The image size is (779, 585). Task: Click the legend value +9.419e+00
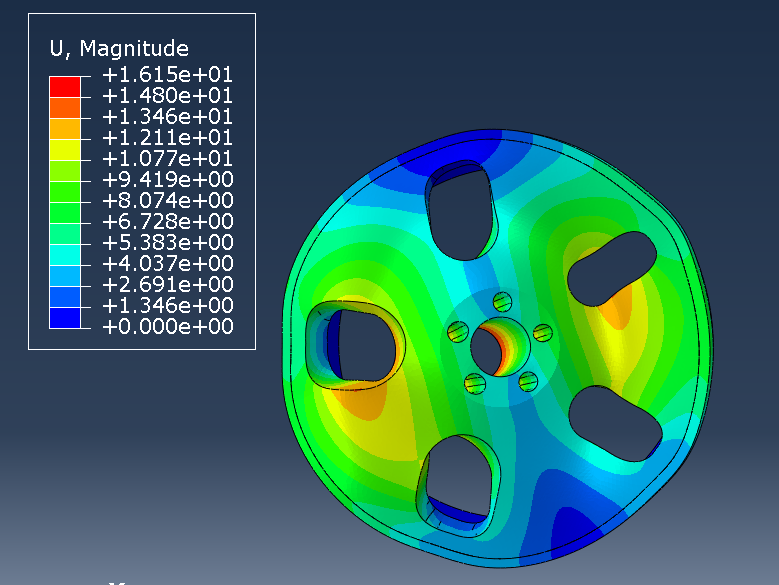click(167, 180)
